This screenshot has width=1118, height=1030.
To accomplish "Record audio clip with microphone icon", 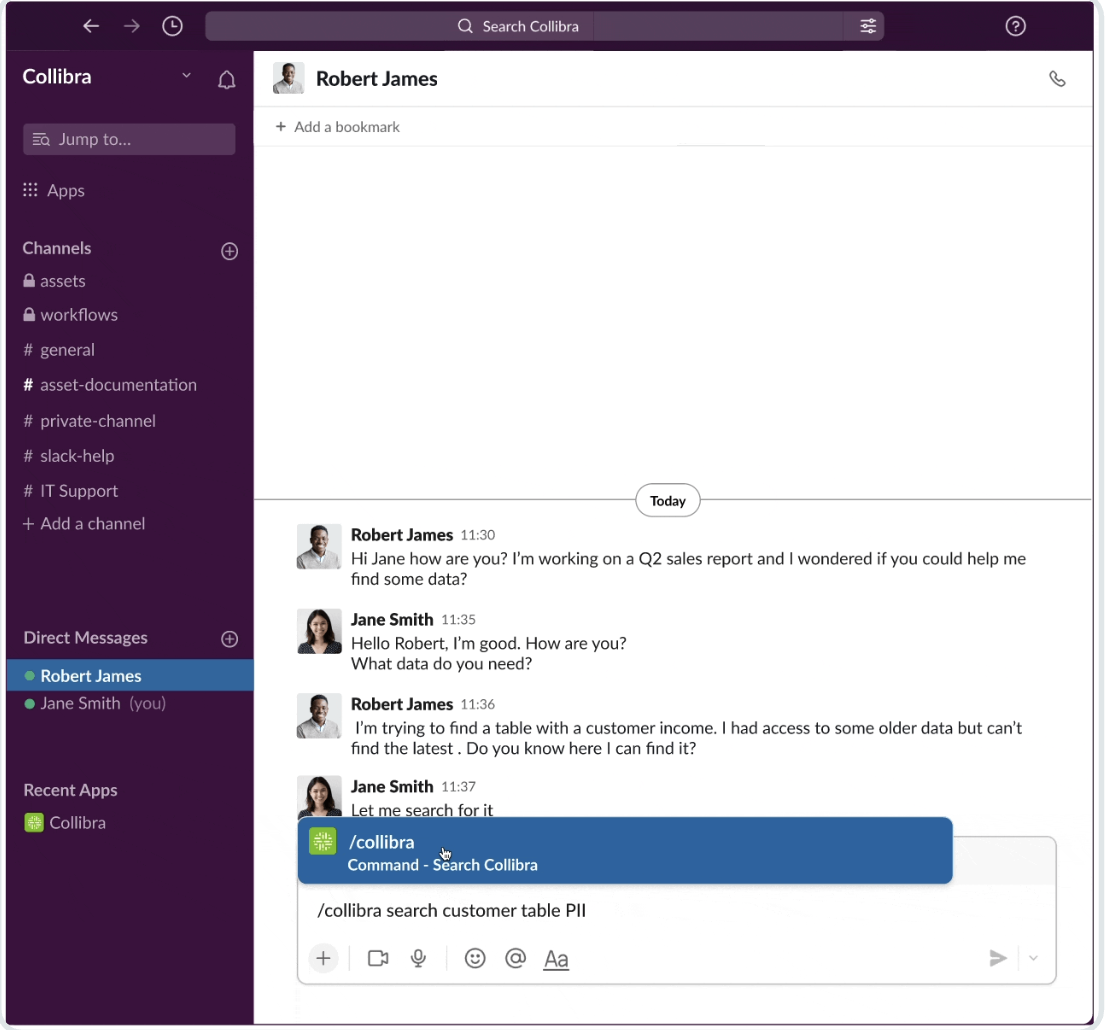I will click(419, 959).
